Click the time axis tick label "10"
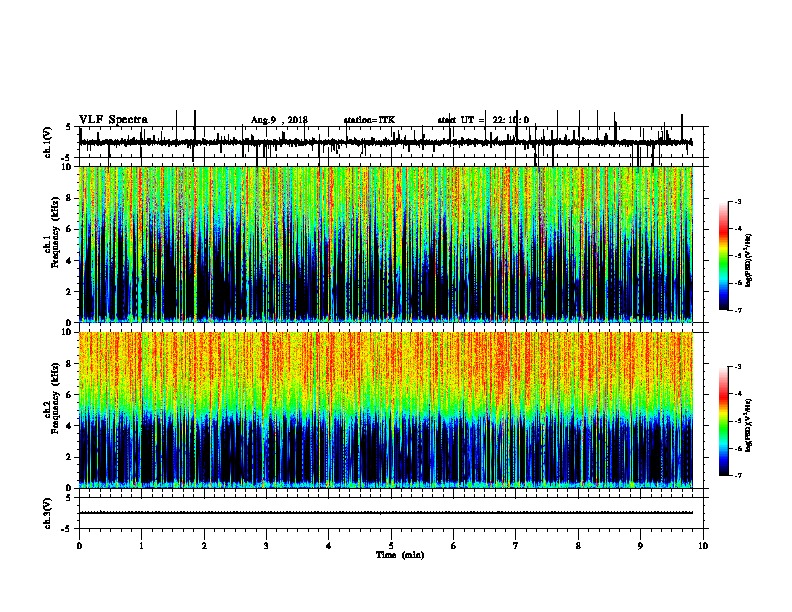 (703, 546)
